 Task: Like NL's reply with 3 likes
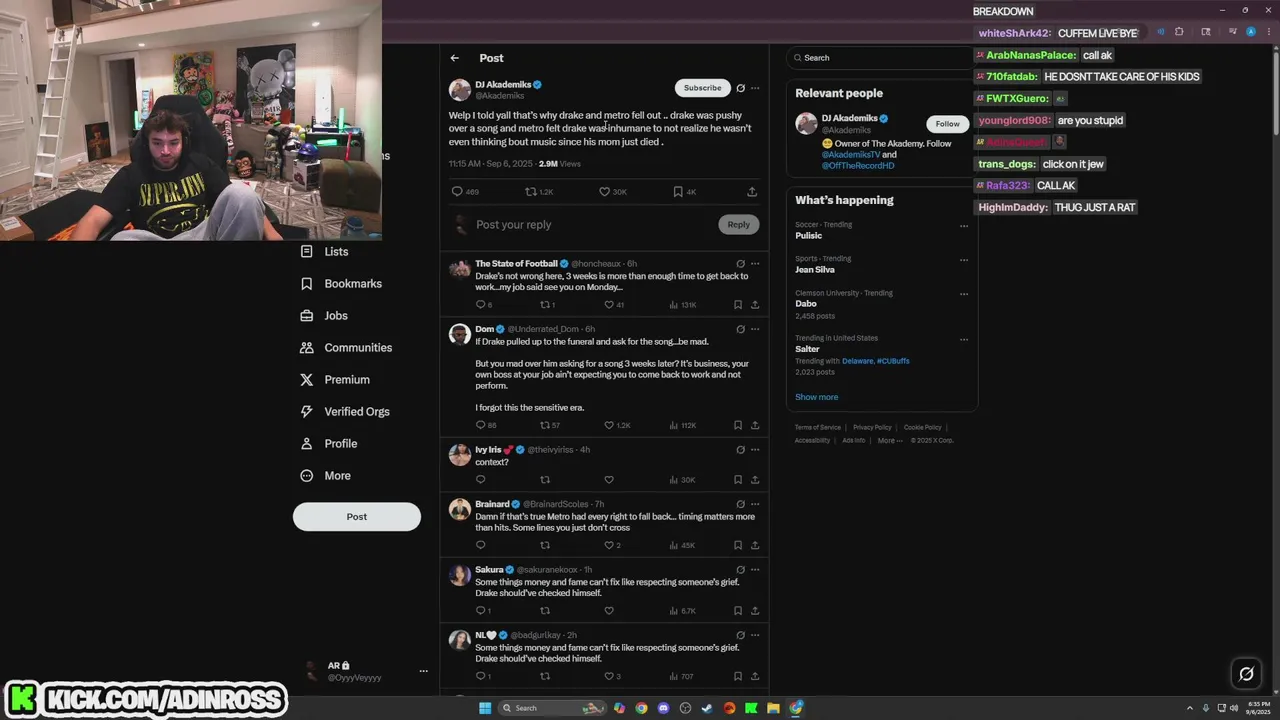(608, 676)
